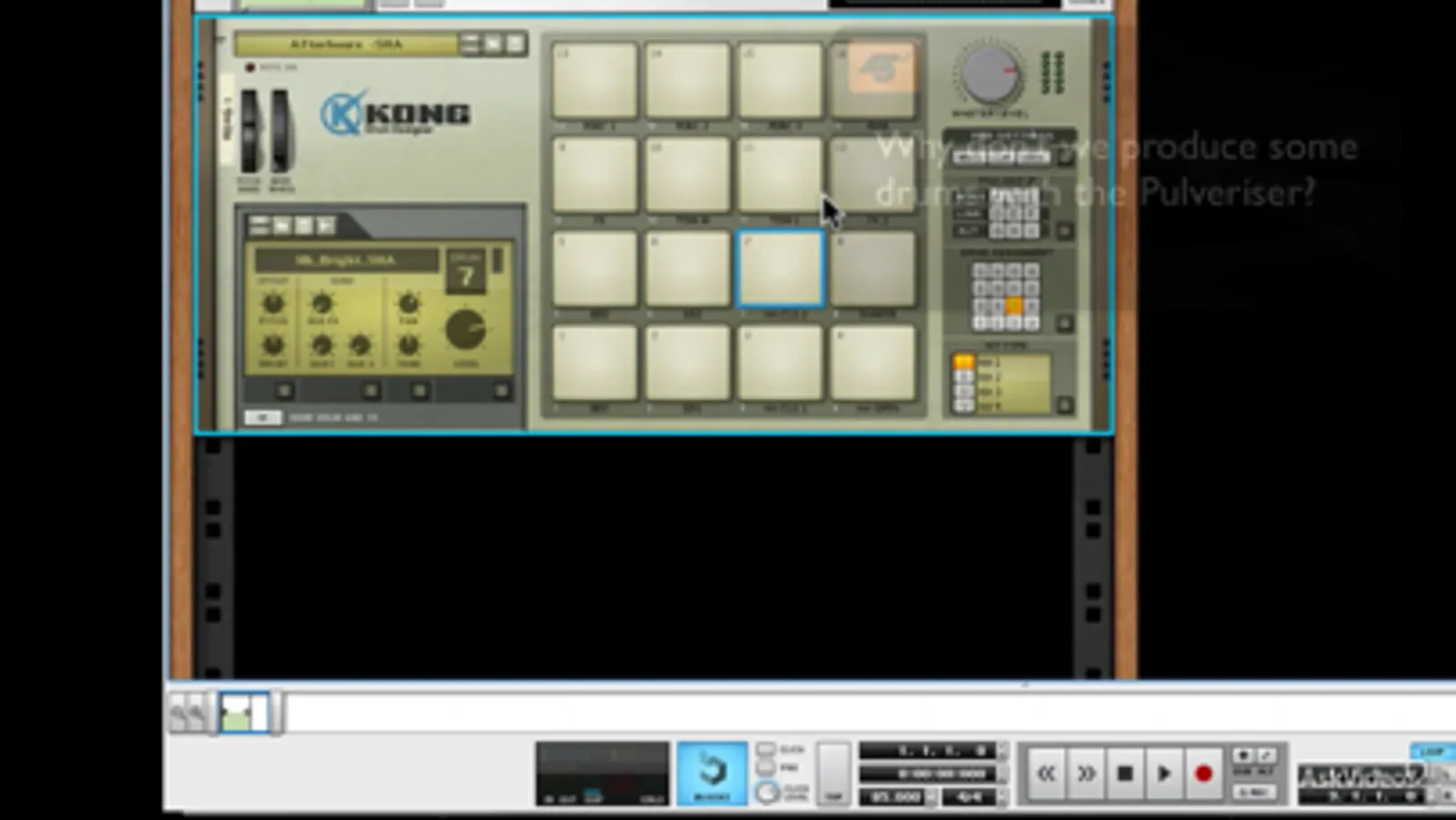1456x820 pixels.
Task: Trigger Kong pad 3 in the bottom row
Action: click(x=780, y=364)
